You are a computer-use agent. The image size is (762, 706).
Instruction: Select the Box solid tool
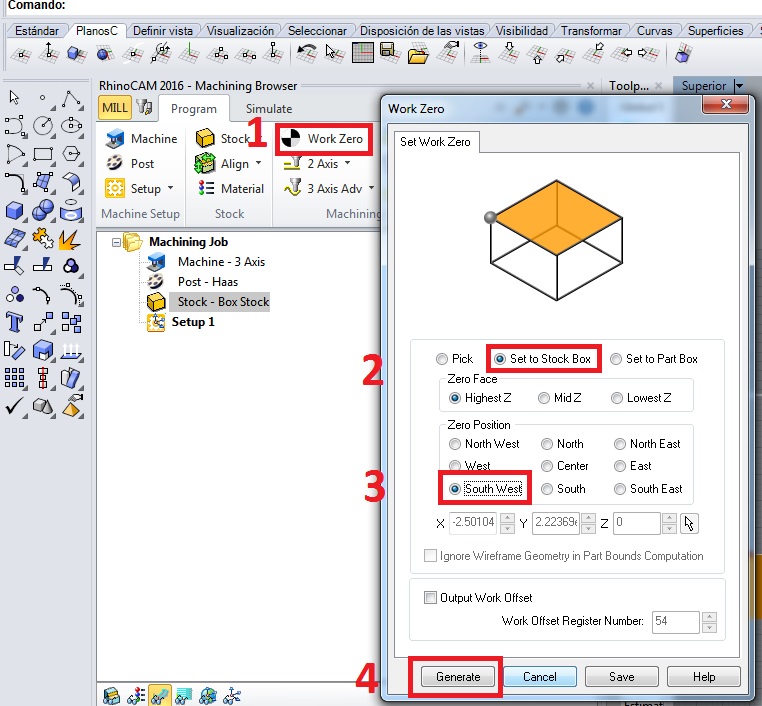[x=14, y=211]
